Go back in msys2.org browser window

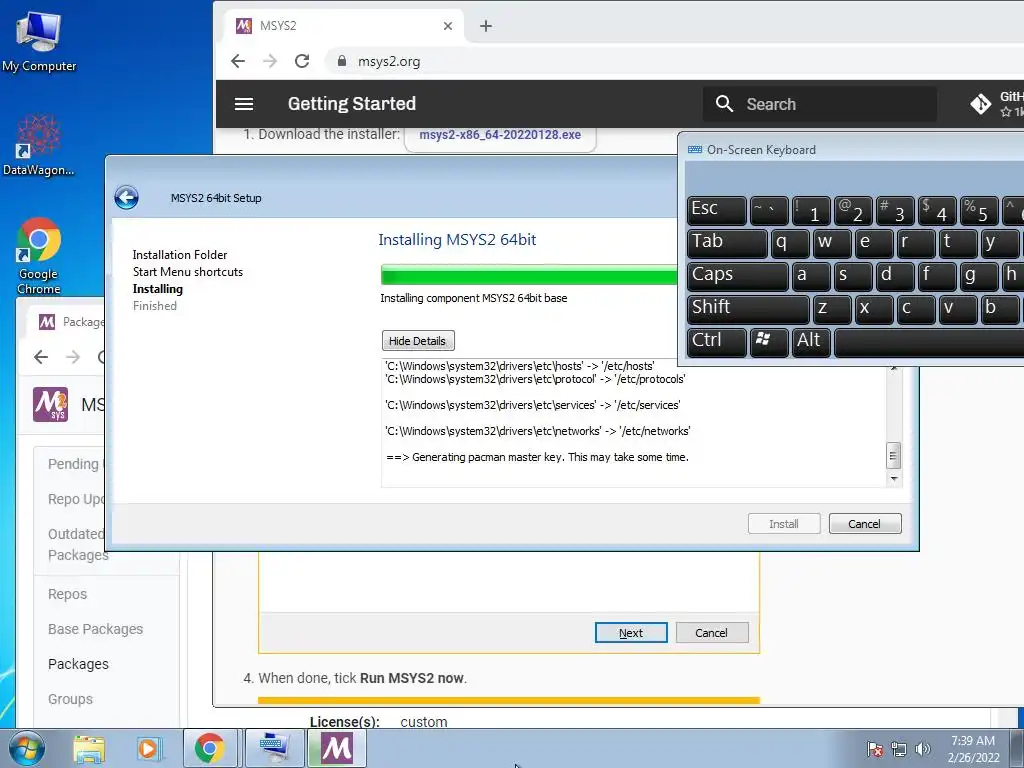[238, 61]
